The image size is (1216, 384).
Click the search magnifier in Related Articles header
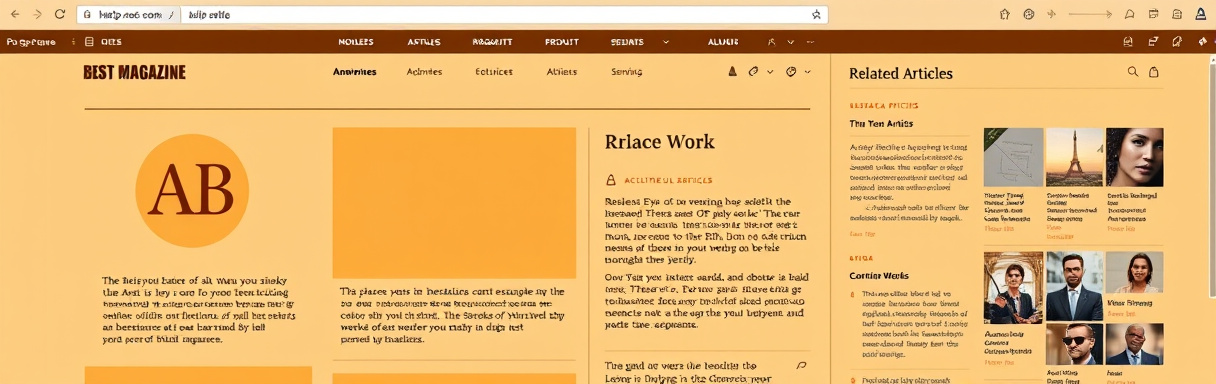tap(1133, 72)
